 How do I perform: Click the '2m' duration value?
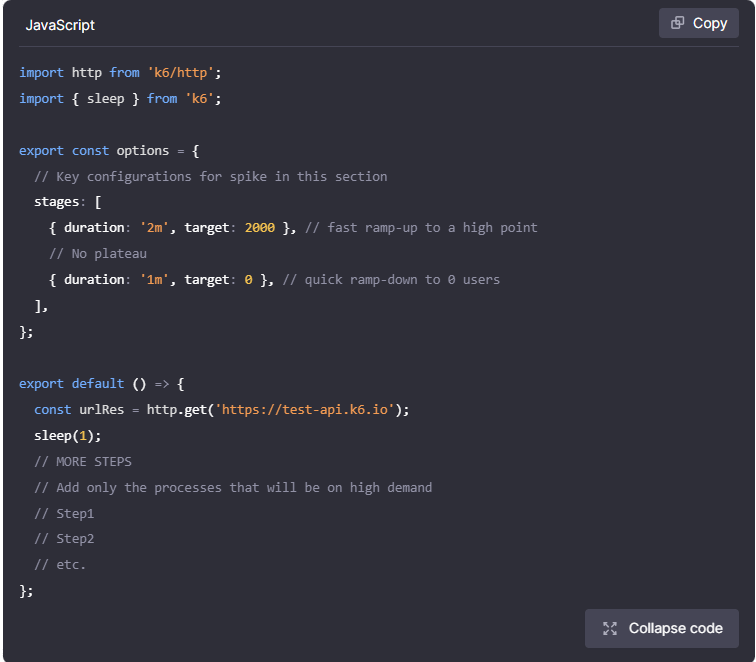tap(157, 227)
